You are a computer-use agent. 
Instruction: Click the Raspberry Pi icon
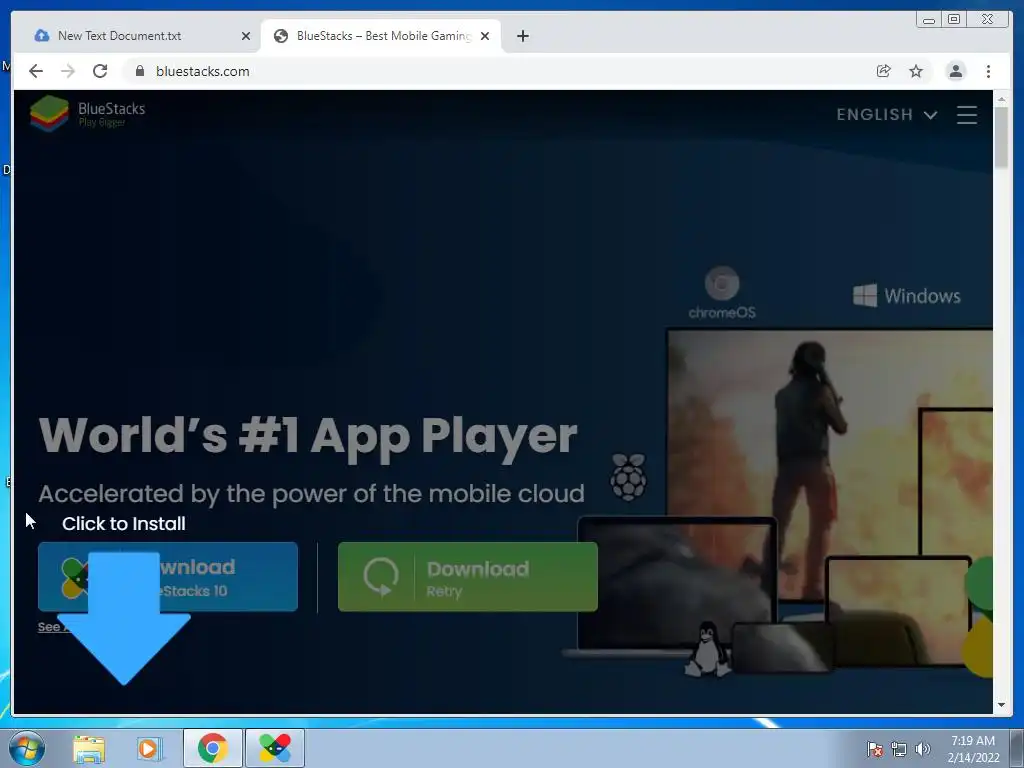(x=628, y=477)
